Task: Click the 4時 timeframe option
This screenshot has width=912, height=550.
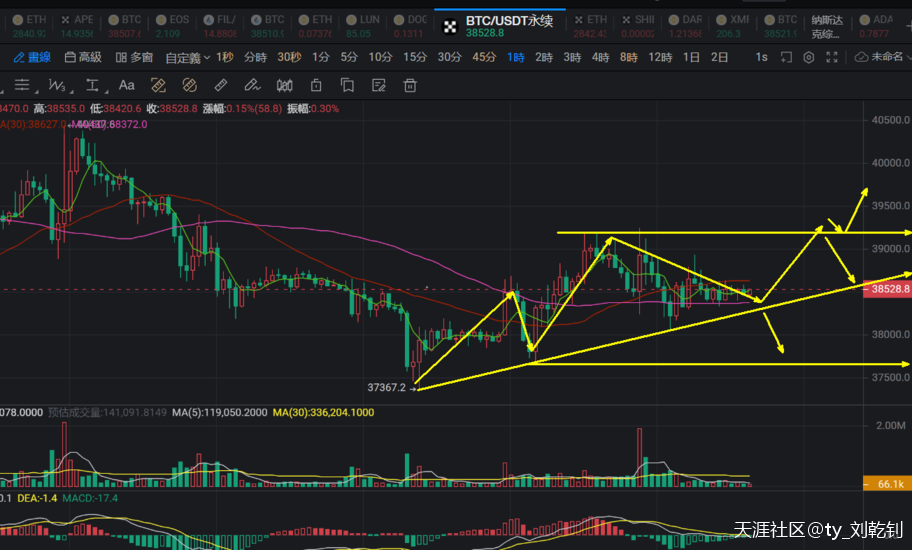Action: [x=600, y=57]
